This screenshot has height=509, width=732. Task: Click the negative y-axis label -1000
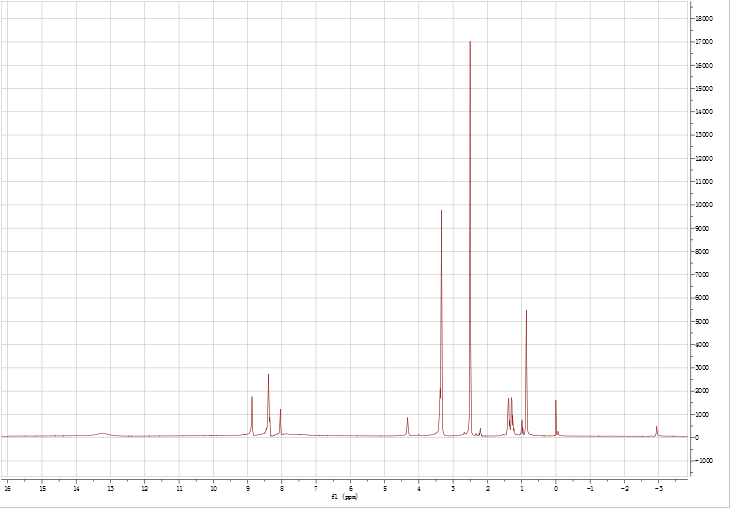(704, 461)
